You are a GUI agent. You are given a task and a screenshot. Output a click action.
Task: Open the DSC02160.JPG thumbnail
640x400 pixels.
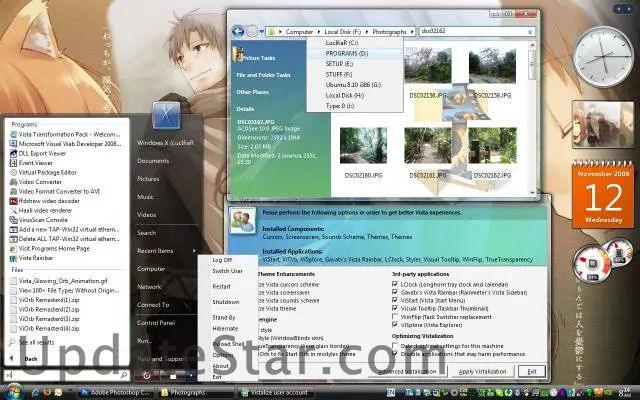[363, 145]
